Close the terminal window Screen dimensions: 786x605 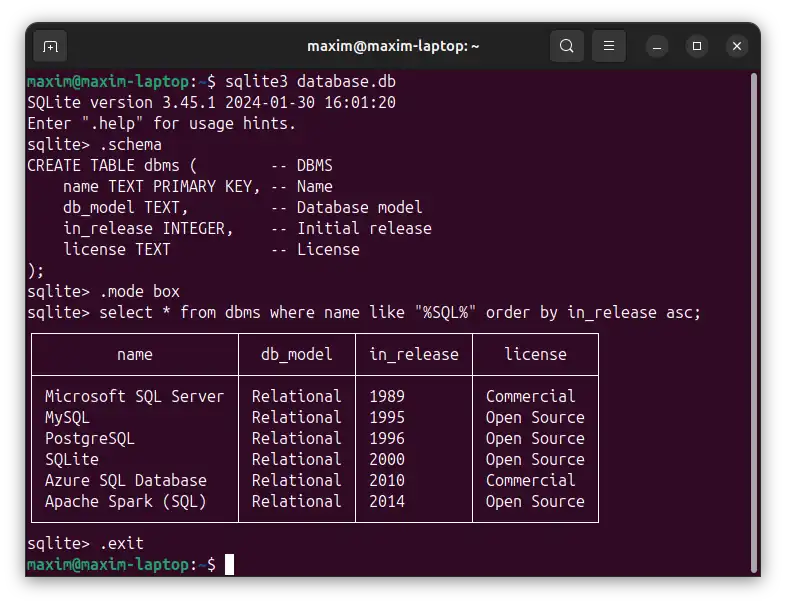pyautogui.click(x=737, y=46)
